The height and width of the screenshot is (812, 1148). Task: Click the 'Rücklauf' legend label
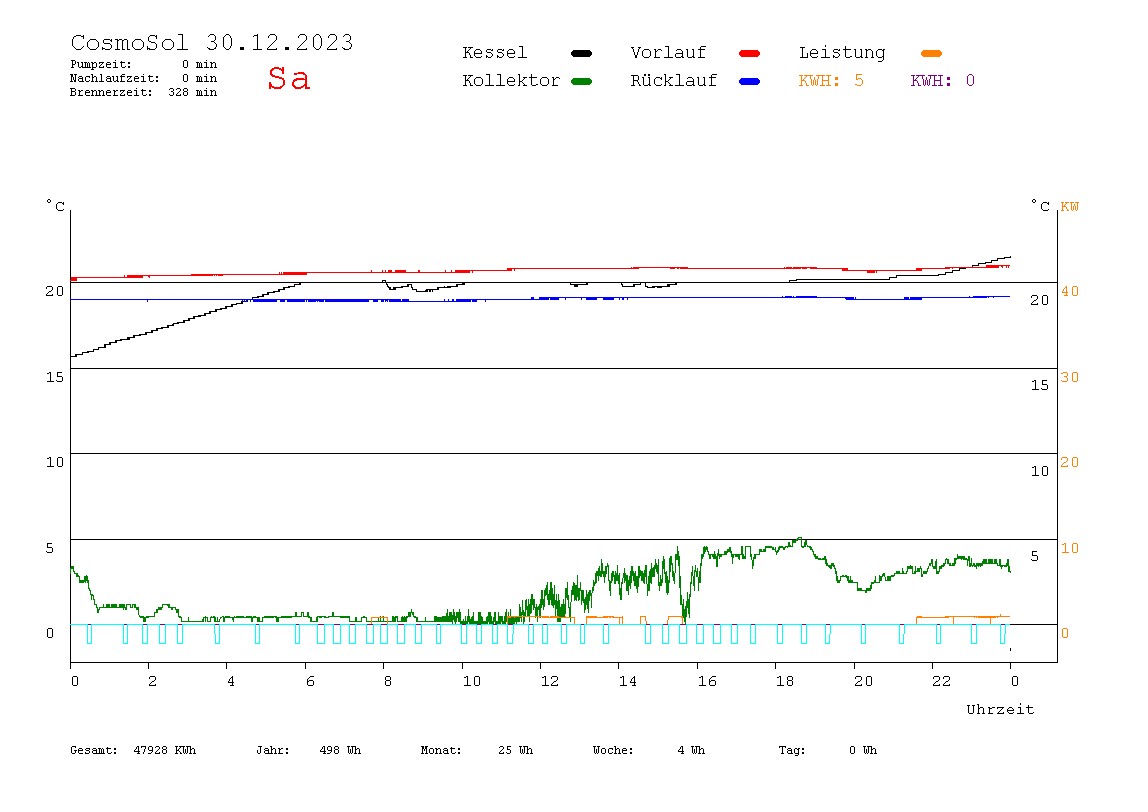(674, 81)
